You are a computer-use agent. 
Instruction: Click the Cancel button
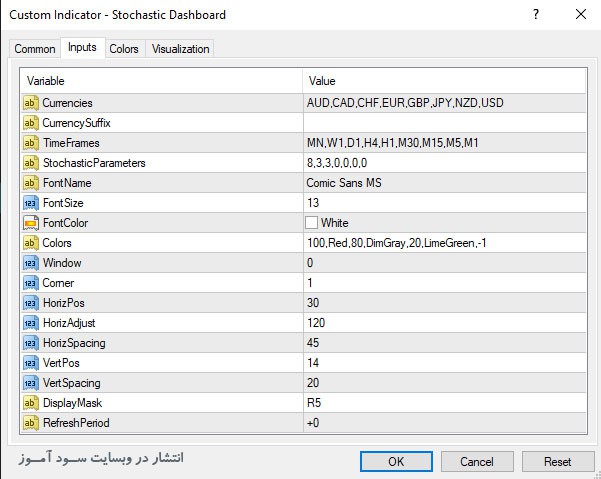(x=477, y=462)
